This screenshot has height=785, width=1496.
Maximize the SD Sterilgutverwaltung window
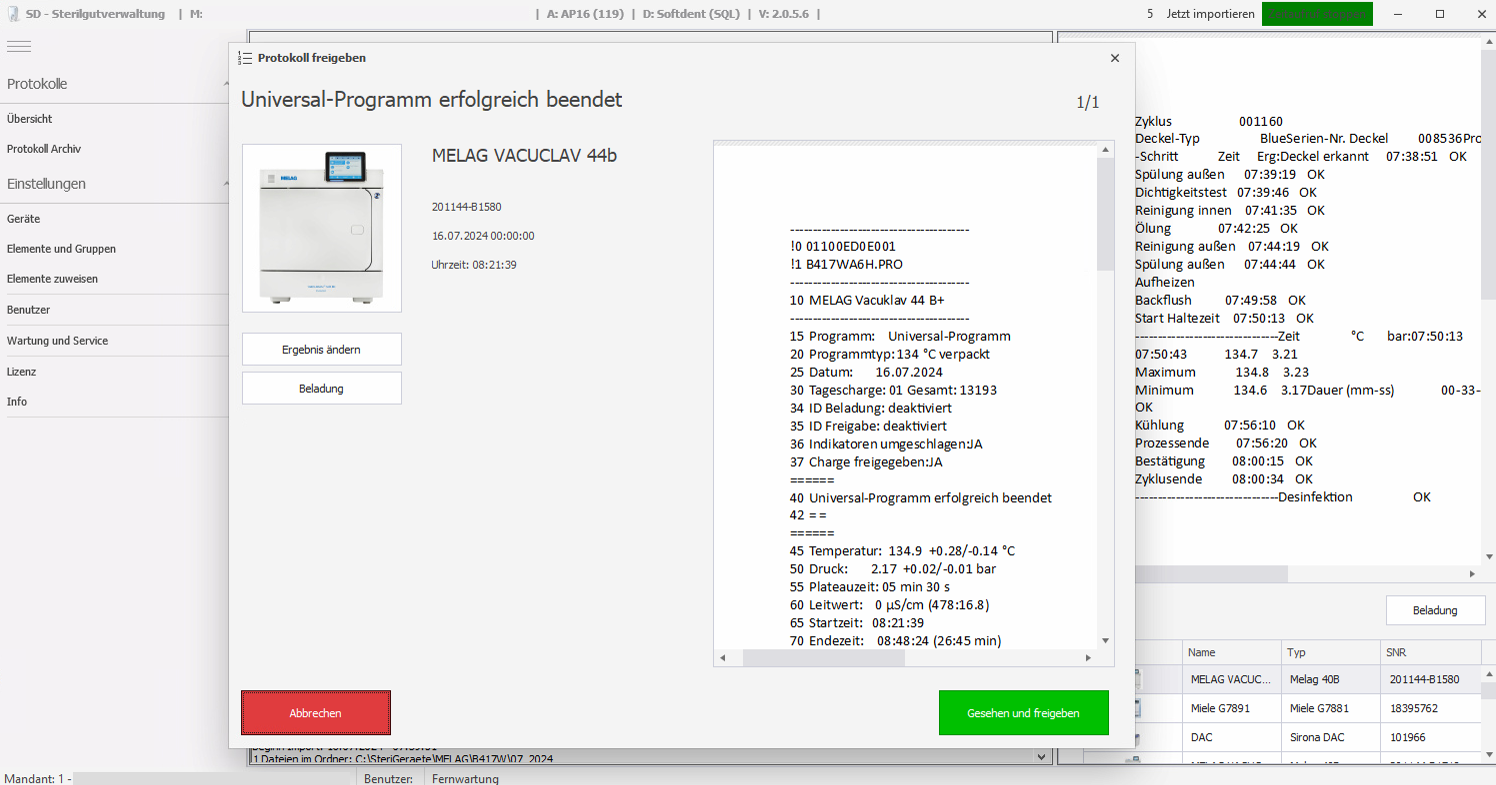coord(1440,14)
